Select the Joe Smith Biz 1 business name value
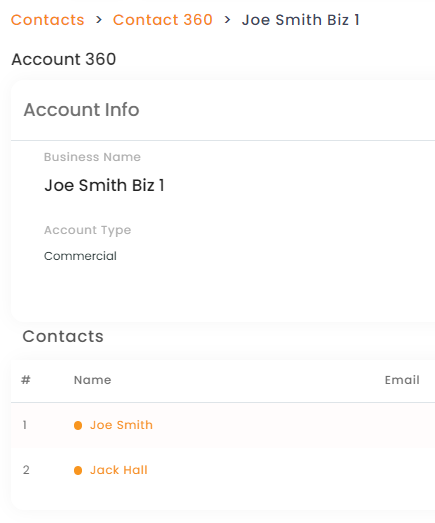This screenshot has width=435, height=523. [x=105, y=185]
